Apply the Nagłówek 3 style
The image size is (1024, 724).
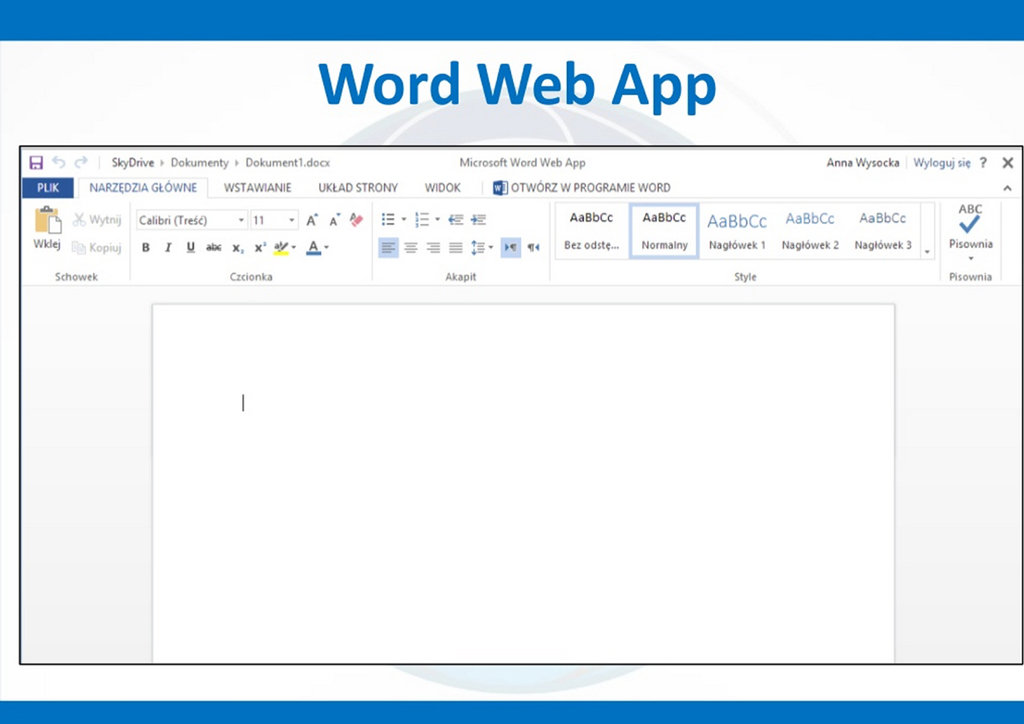click(x=883, y=231)
